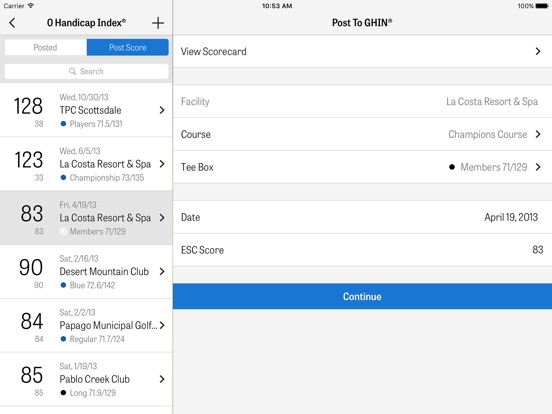Click the Search input field
This screenshot has height=414, width=552.
(86, 71)
